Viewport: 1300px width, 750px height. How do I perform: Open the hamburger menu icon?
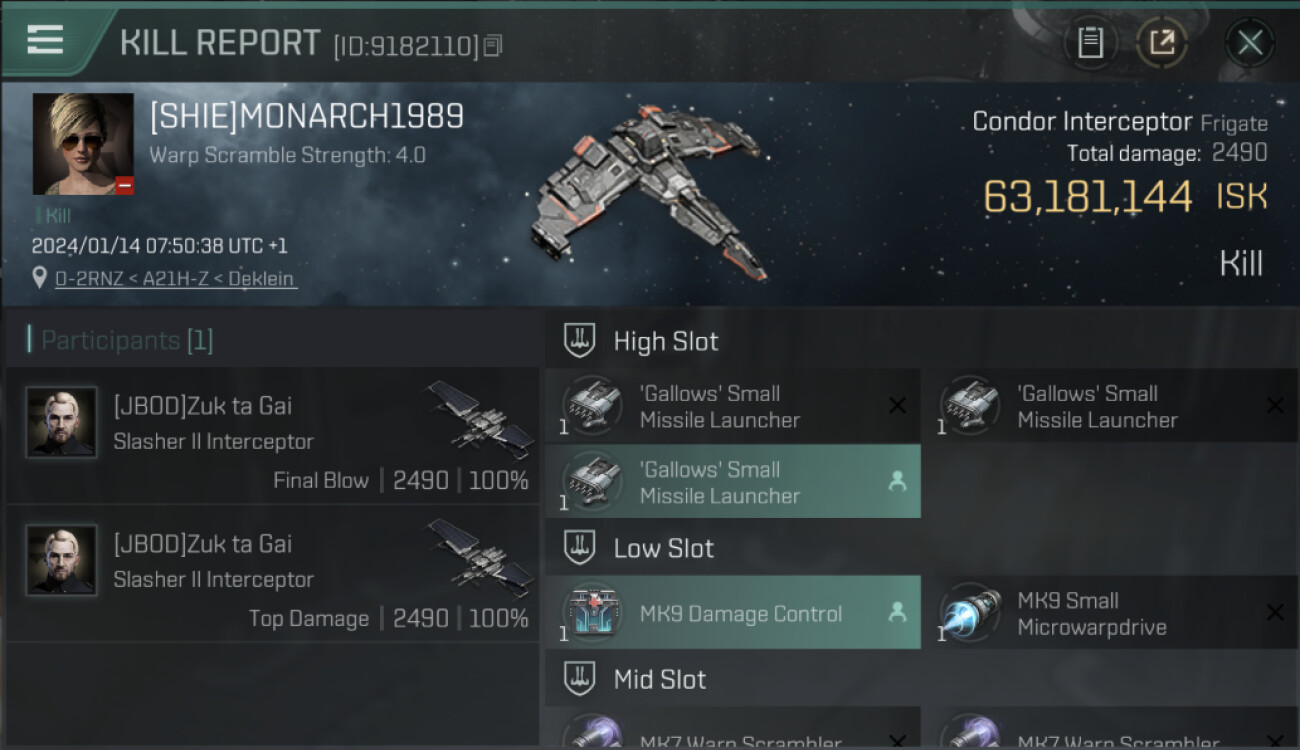45,40
